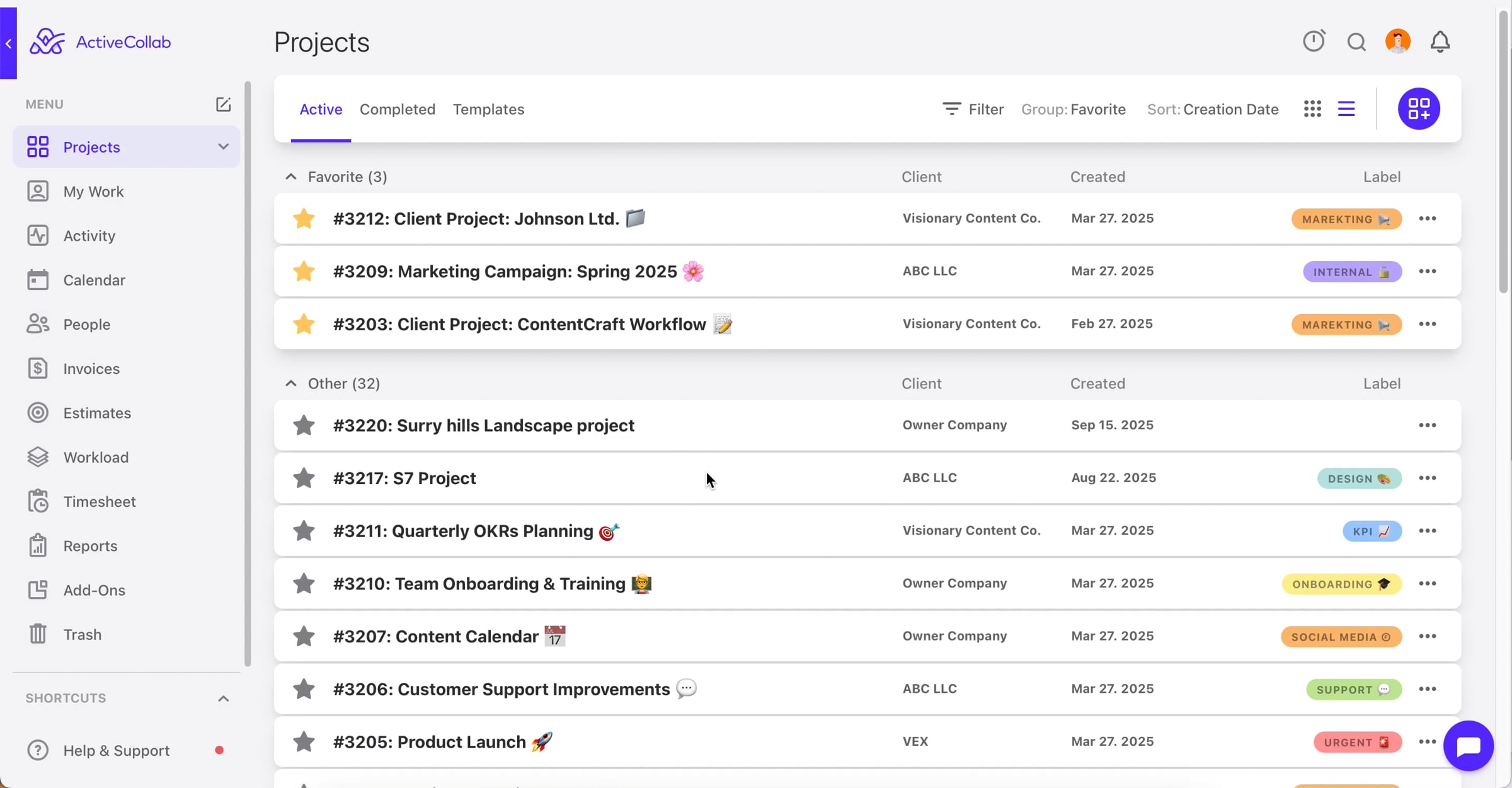1512x788 pixels.
Task: Expand the Projects sidebar chevron
Action: tap(223, 147)
